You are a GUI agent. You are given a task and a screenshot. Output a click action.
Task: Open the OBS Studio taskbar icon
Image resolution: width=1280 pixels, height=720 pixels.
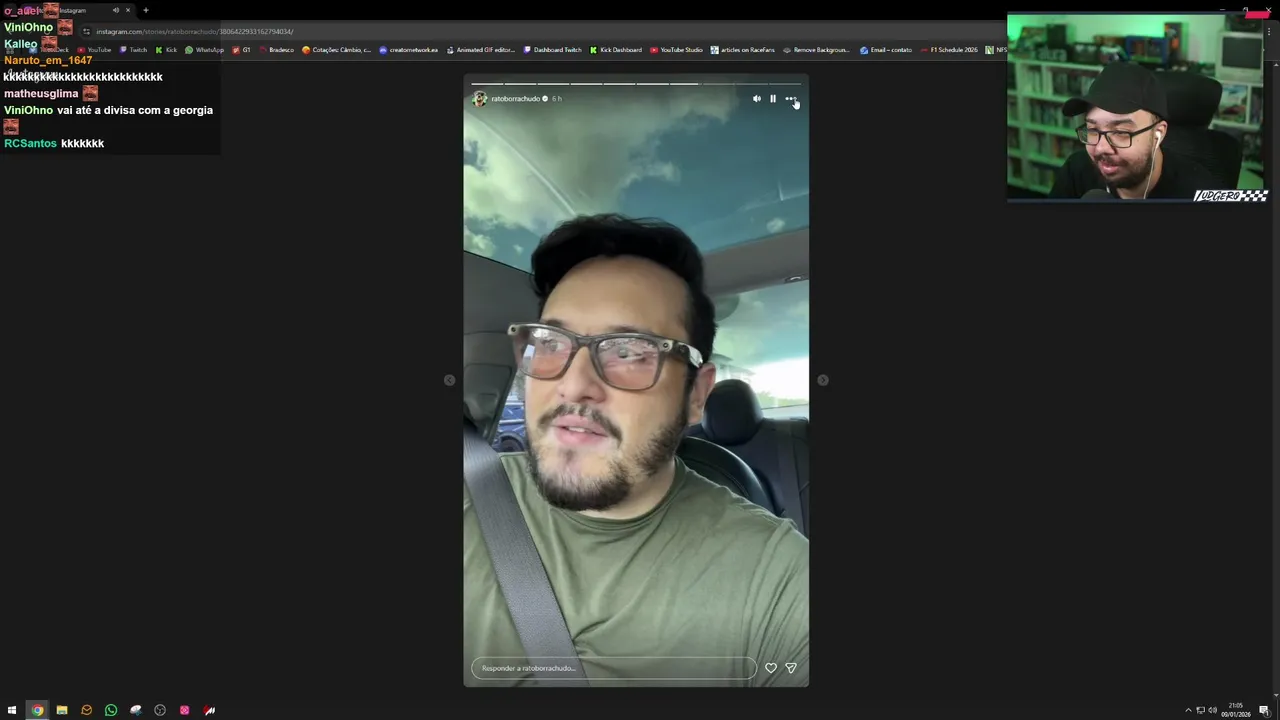click(160, 710)
